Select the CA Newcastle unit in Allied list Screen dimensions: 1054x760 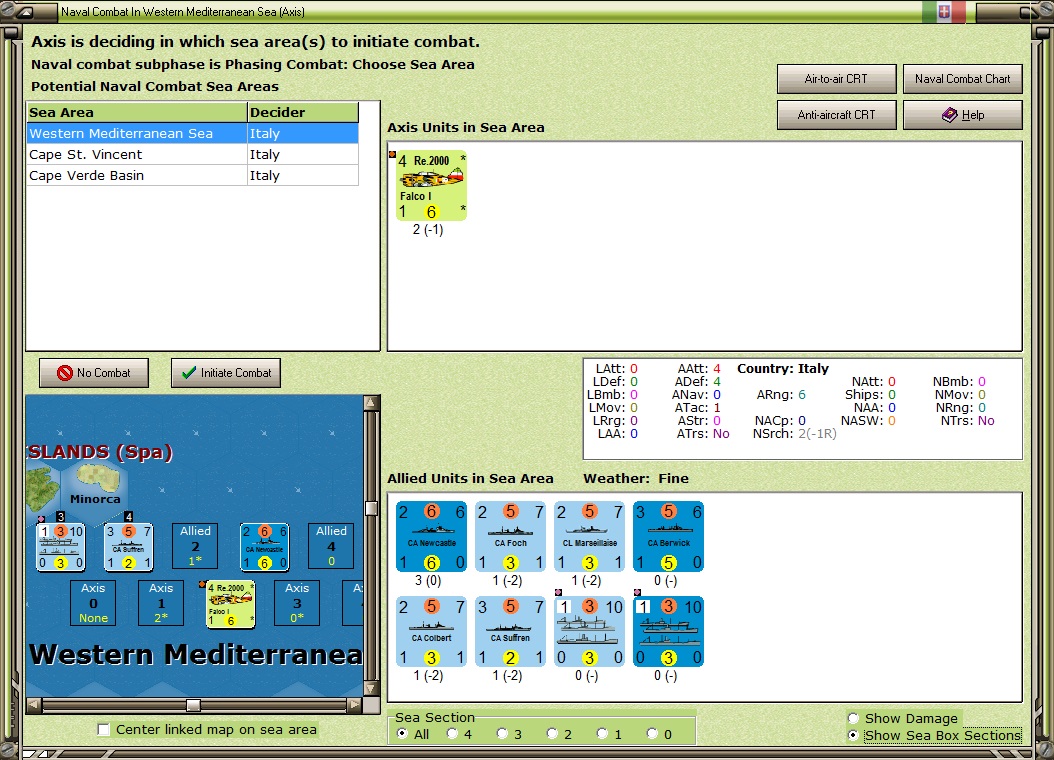coord(432,536)
